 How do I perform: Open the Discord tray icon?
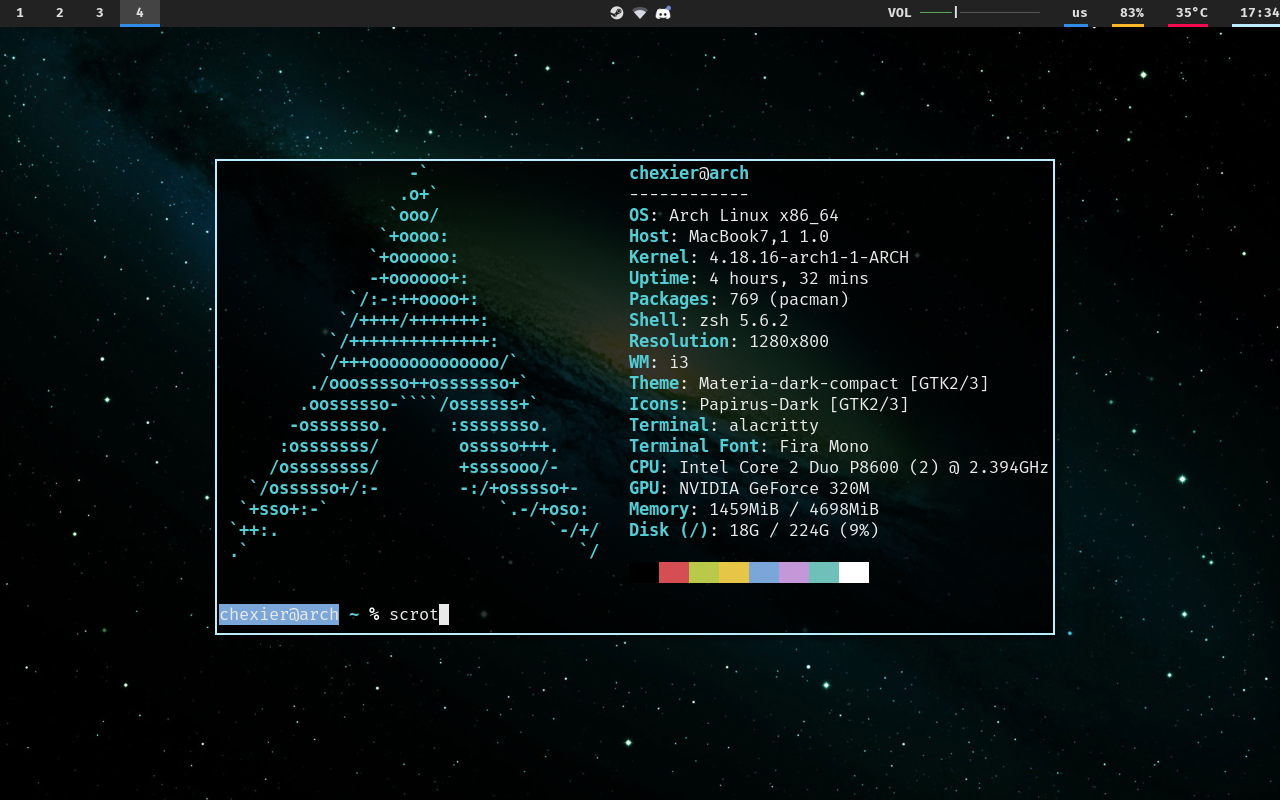click(x=663, y=13)
